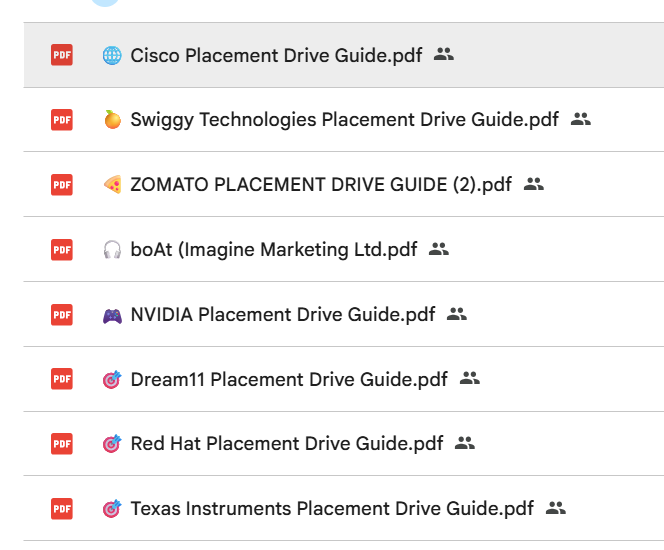The image size is (664, 550).
Task: Click shared-people icon on Texas Instruments file
Action: coord(556,509)
